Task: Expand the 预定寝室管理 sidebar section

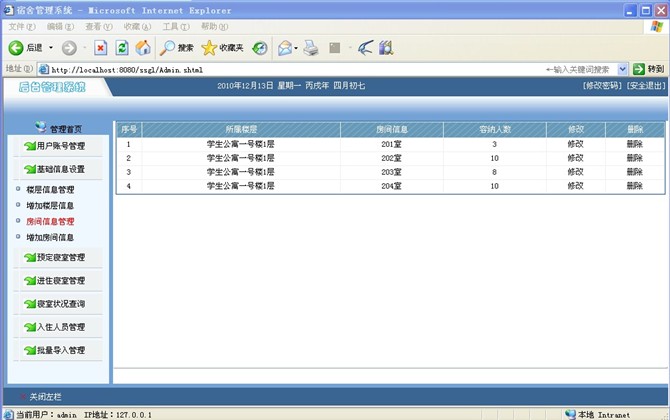Action: 60,257
